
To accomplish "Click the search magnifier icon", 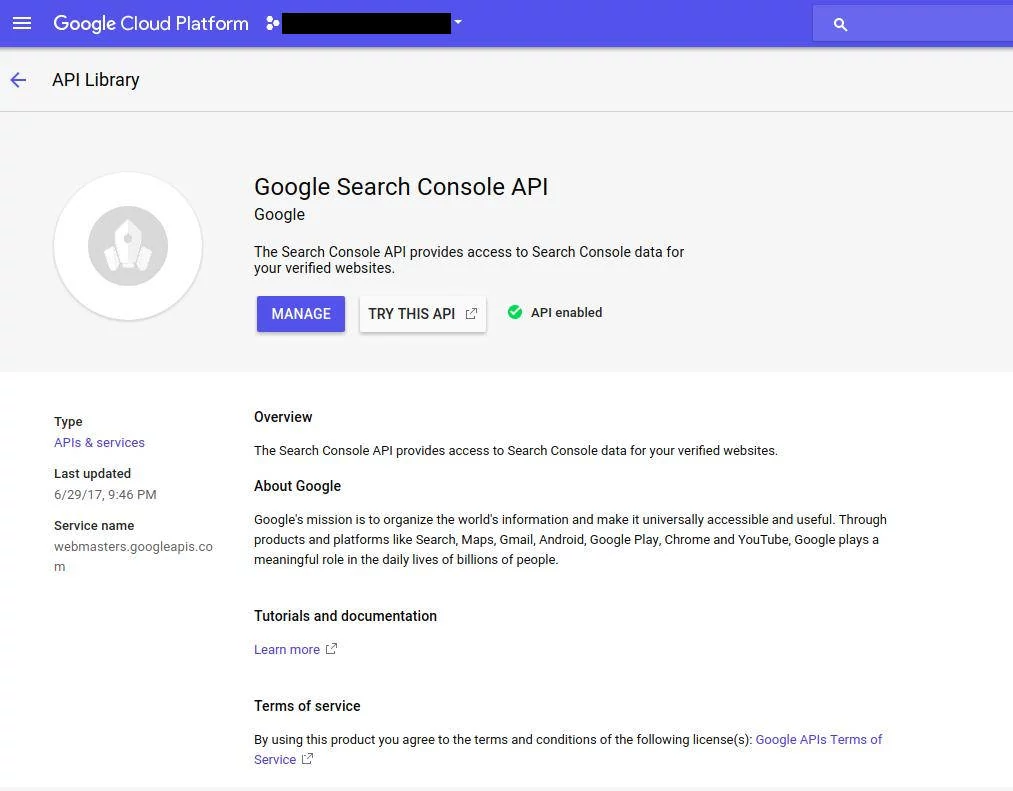I will click(840, 23).
